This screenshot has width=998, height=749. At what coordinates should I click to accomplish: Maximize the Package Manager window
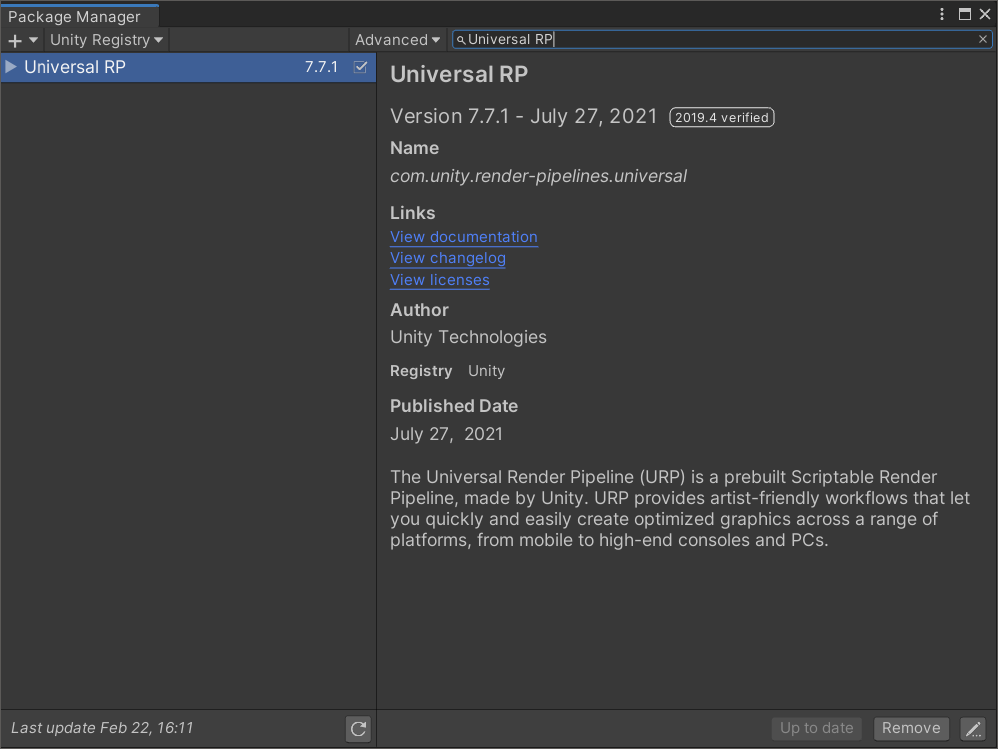click(964, 14)
